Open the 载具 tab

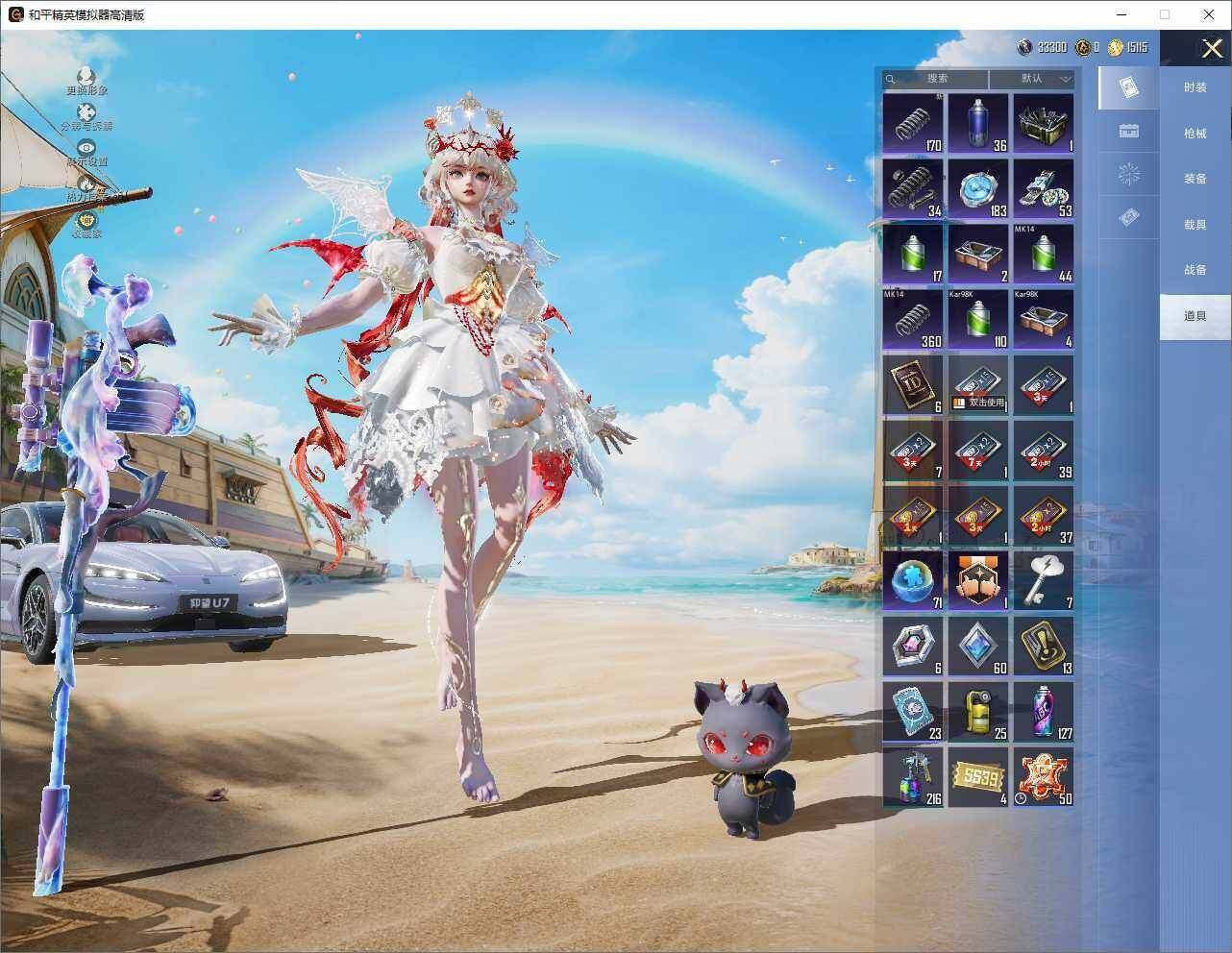1195,225
